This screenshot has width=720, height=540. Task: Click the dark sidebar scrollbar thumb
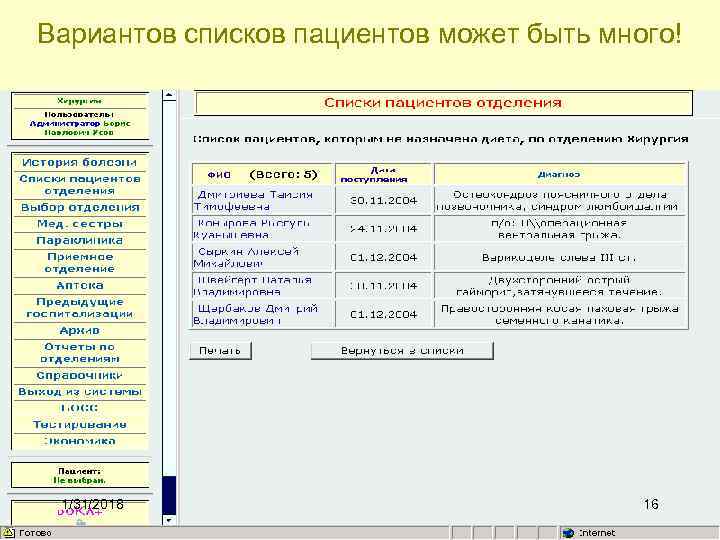click(x=169, y=495)
